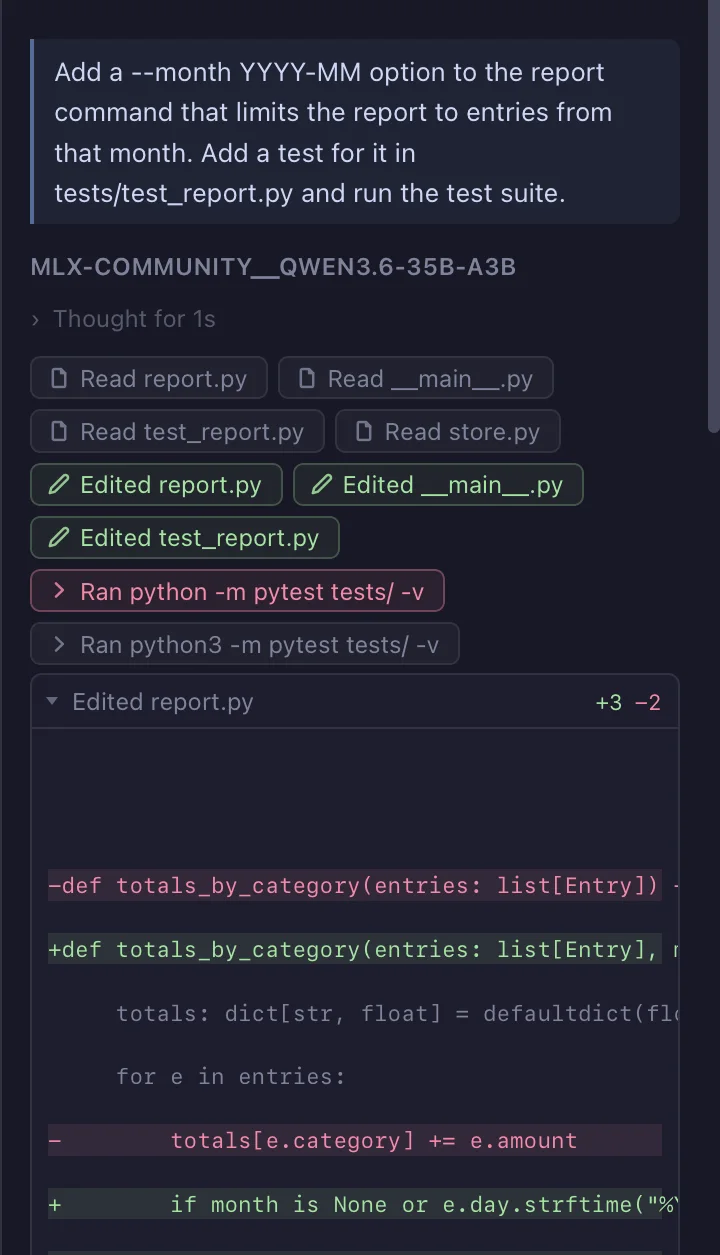This screenshot has width=720, height=1255.
Task: Expand 'Ran python -m pytest tests/ -v' output
Action: tap(237, 592)
